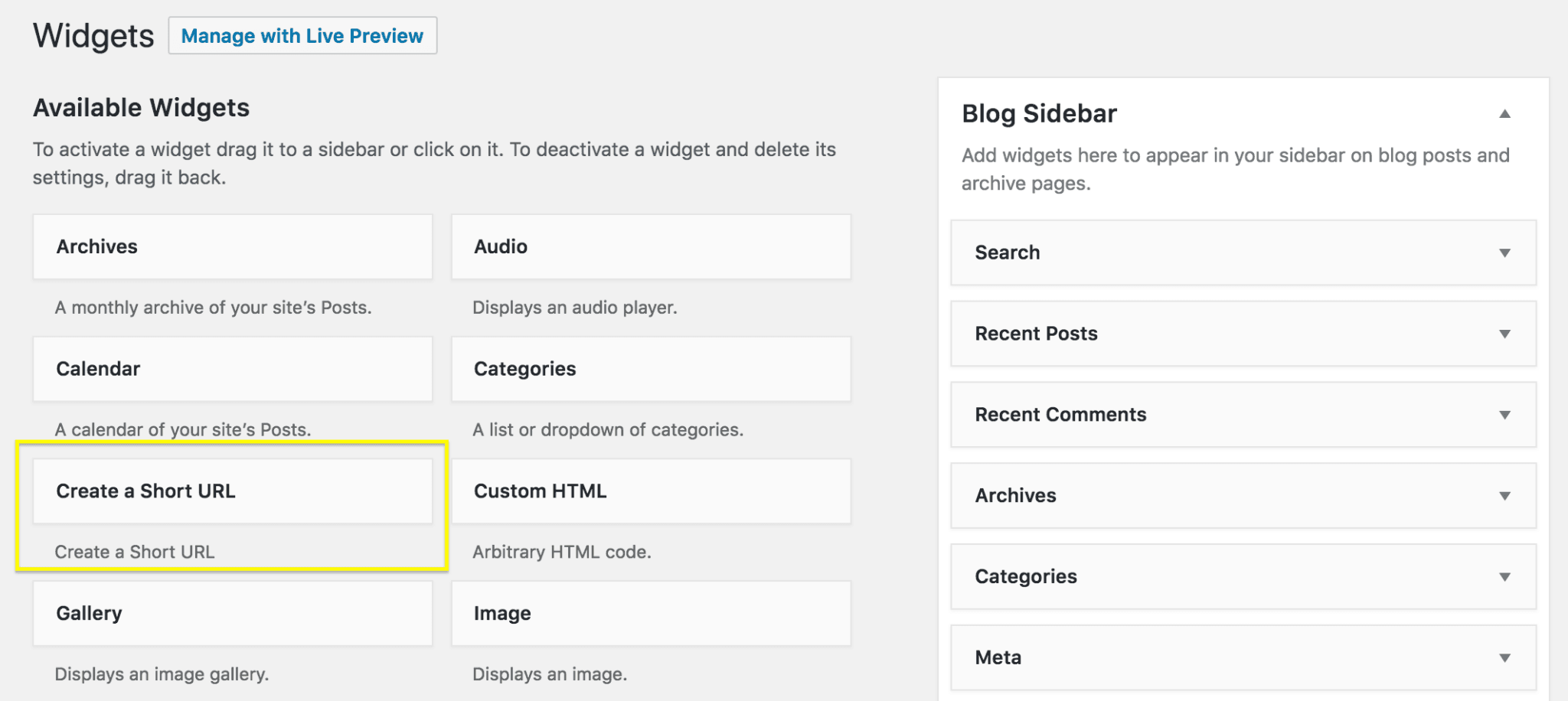Expand the Search widget settings
1568x701 pixels.
click(x=1506, y=253)
